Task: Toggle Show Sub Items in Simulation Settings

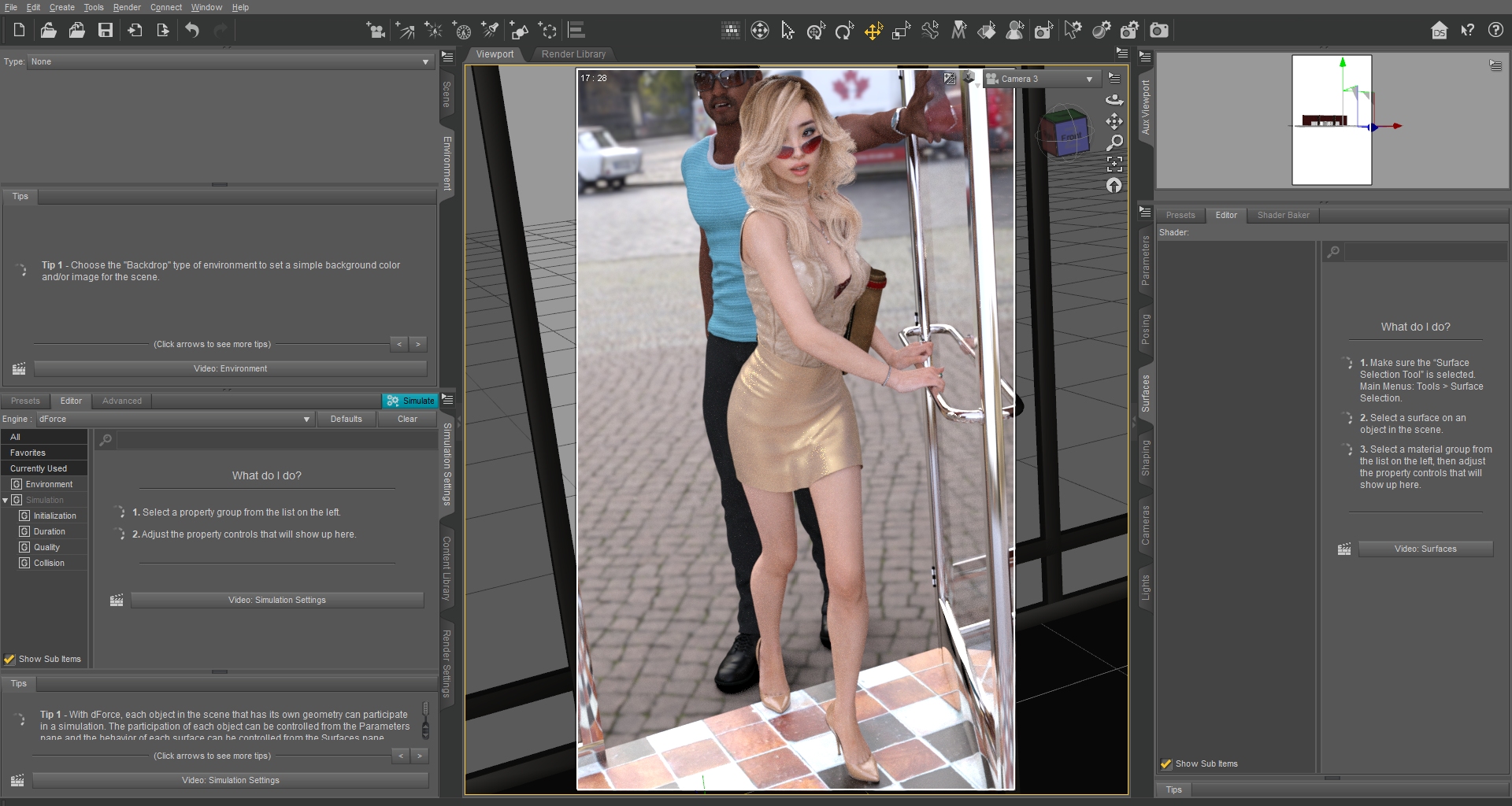Action: (x=9, y=660)
